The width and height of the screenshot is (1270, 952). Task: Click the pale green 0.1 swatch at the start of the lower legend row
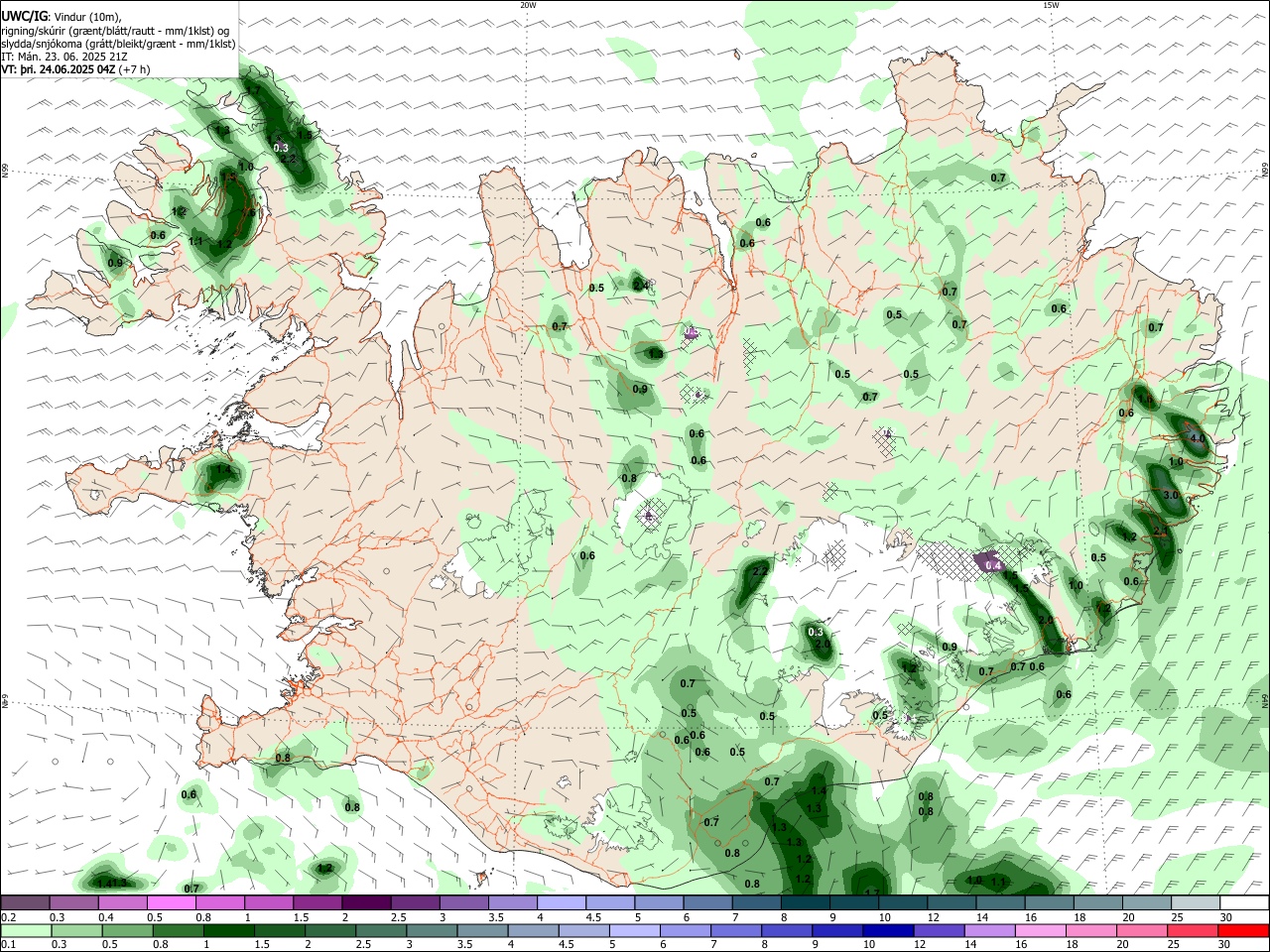(24, 930)
